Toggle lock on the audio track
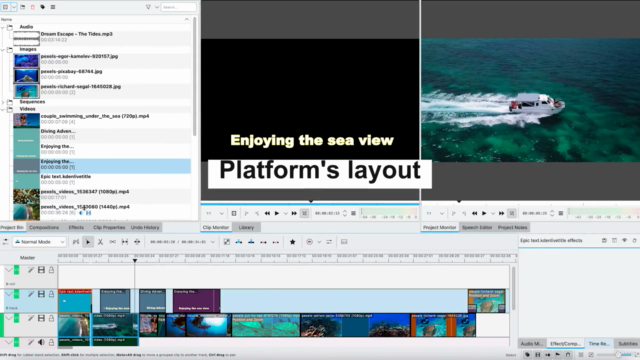Screen dimensions: 640x360 [x=51, y=342]
